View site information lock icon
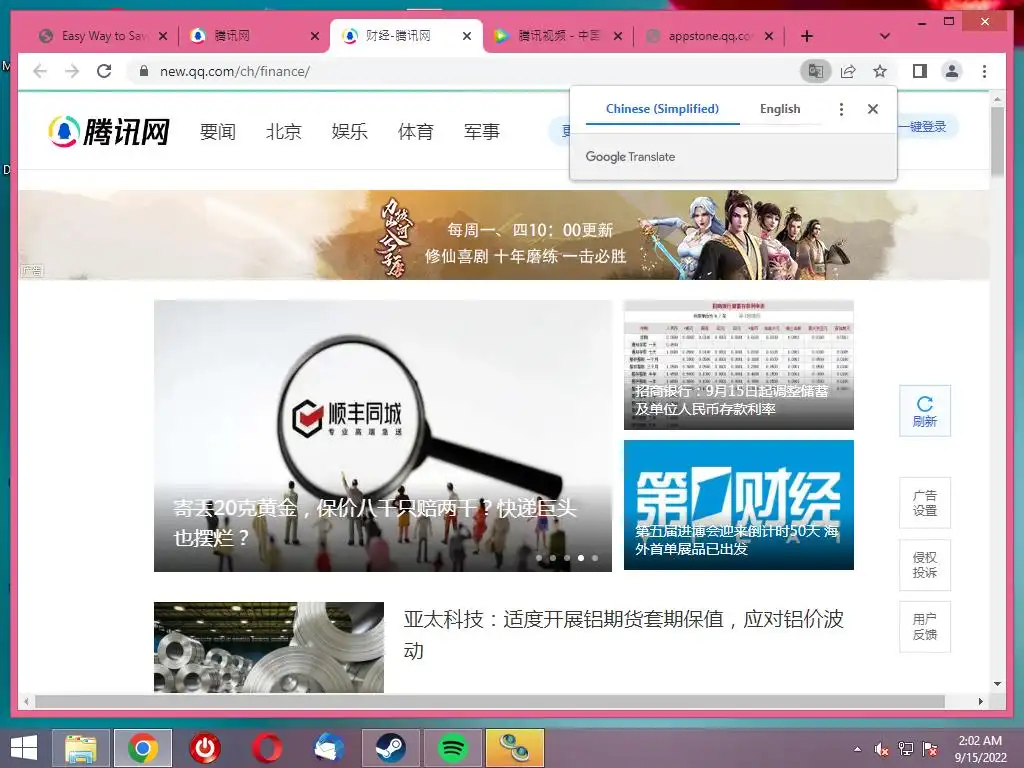The height and width of the screenshot is (768, 1024). pyautogui.click(x=144, y=71)
